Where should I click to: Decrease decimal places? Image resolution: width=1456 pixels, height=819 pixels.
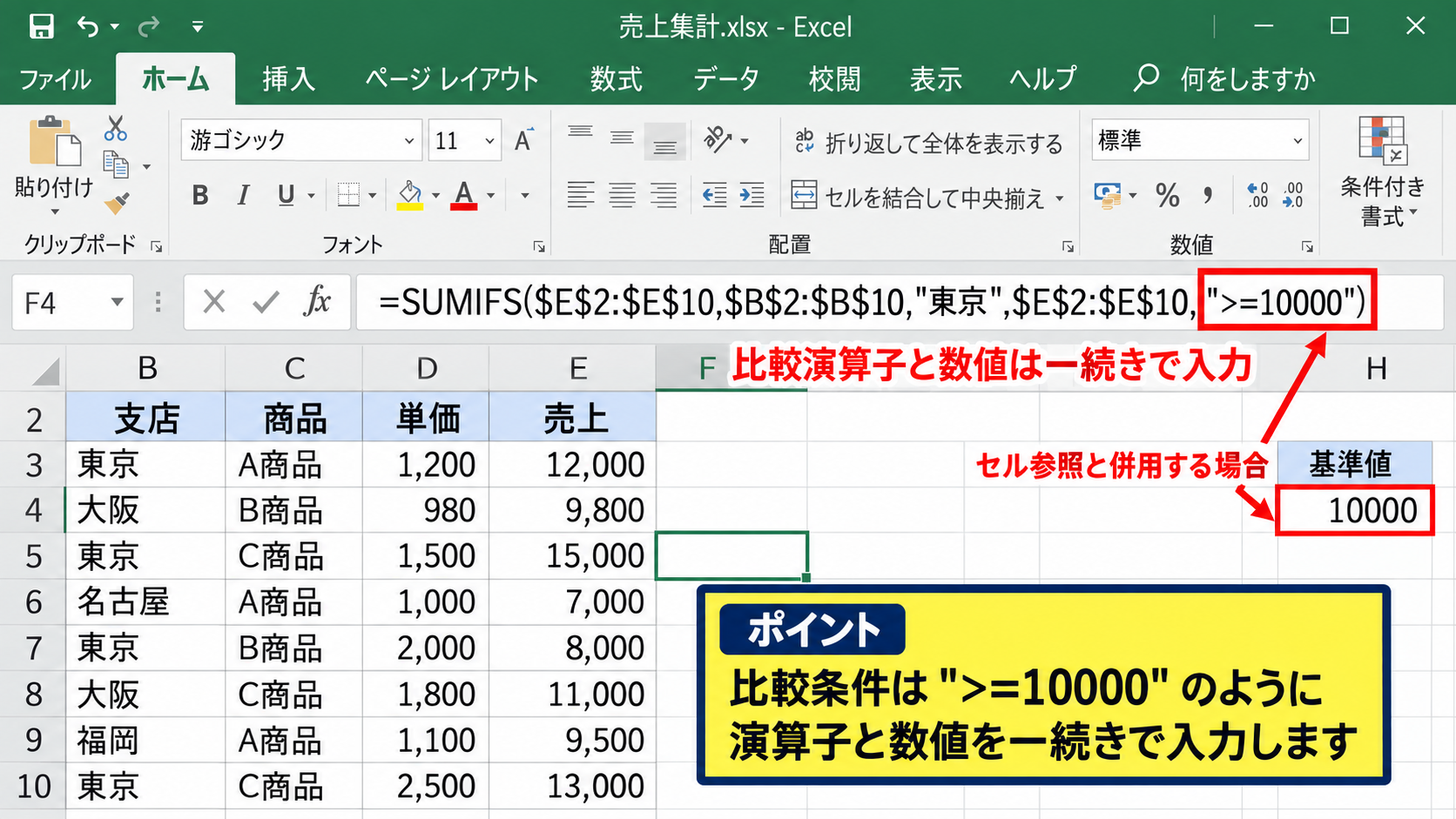click(x=1293, y=195)
